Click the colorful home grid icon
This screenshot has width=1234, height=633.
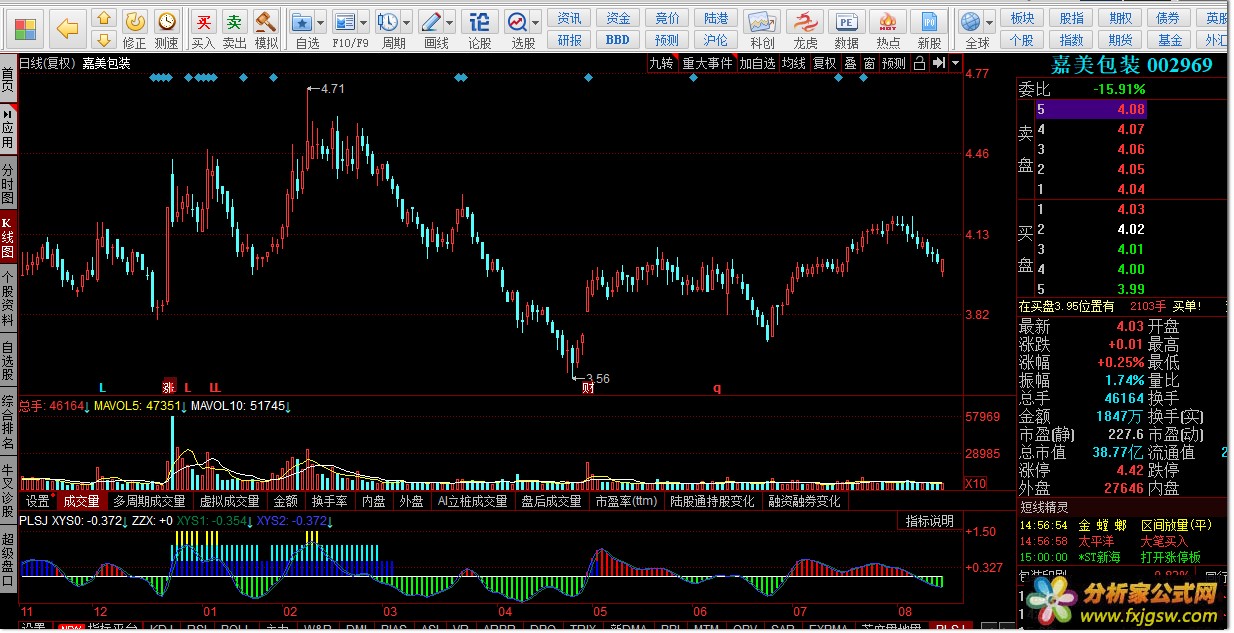[24, 28]
